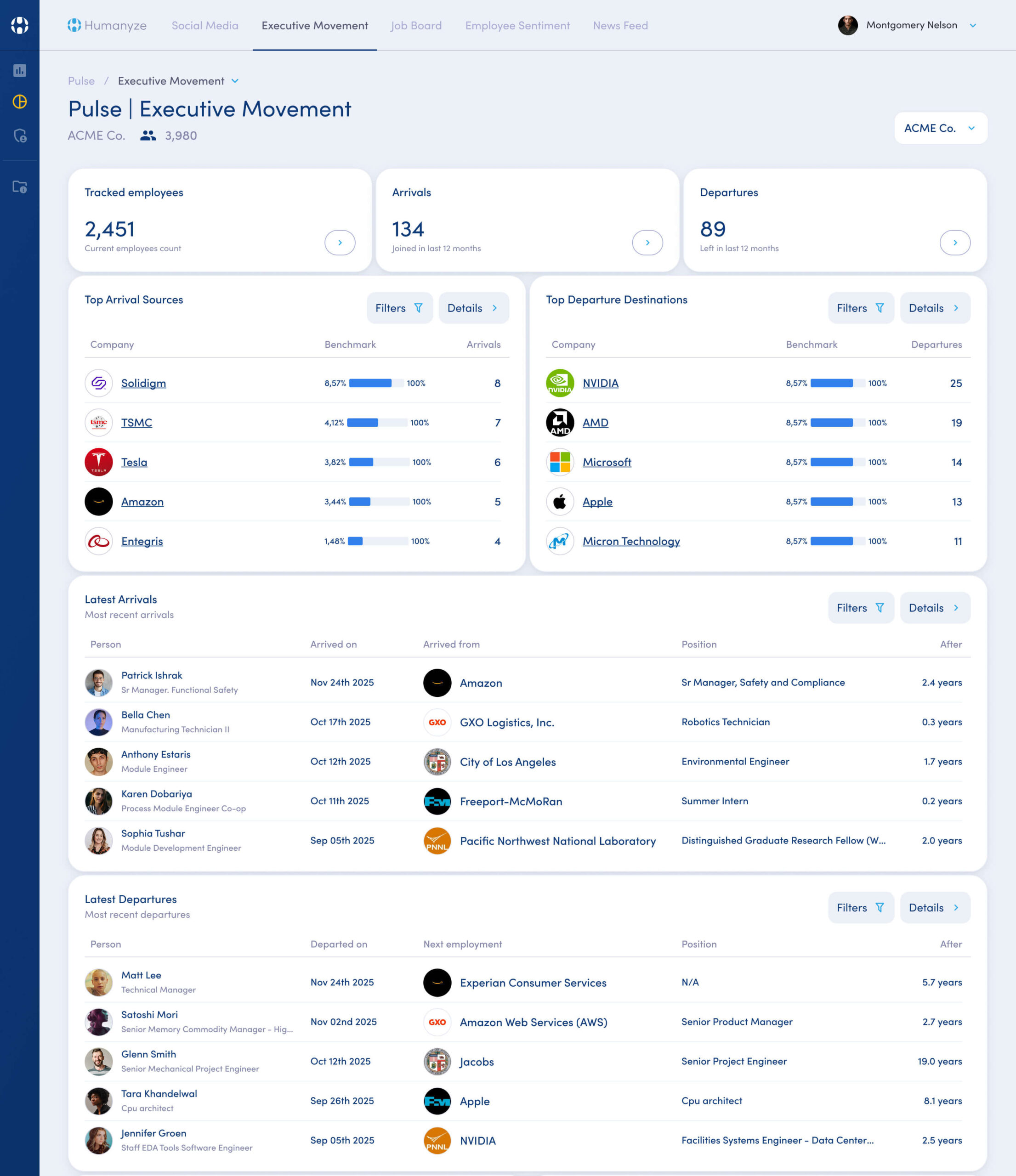Open the Entegris company link
Screen dimensions: 1016x1176
(x=142, y=542)
